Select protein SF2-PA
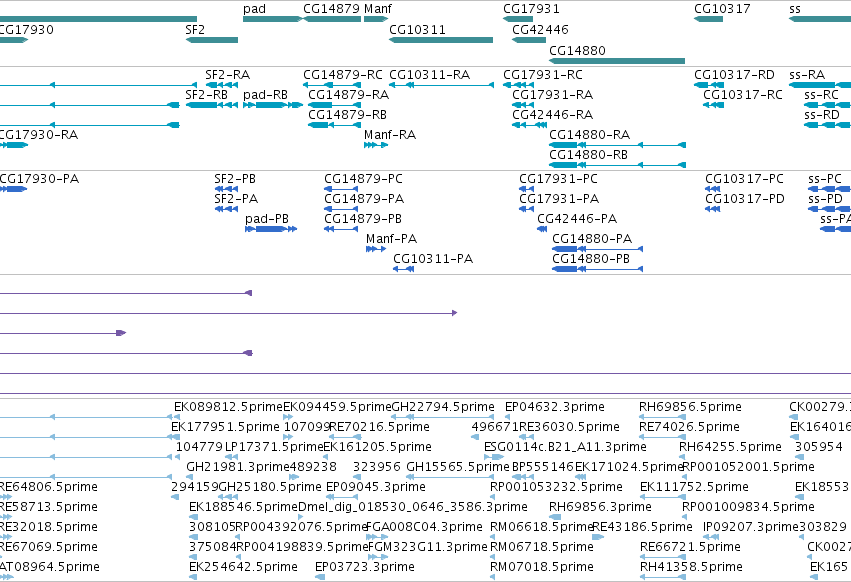851x582 pixels. pos(226,209)
